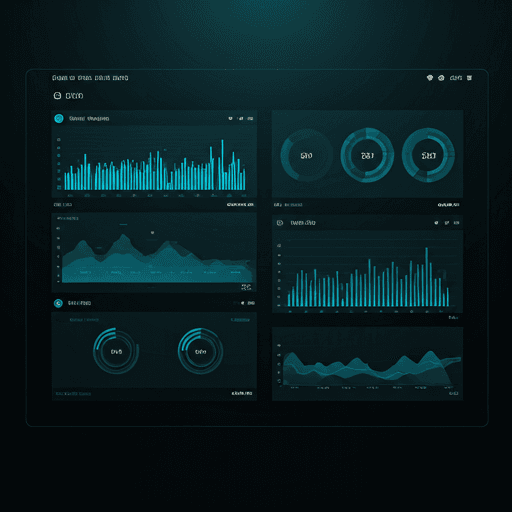This screenshot has height=512, width=512.
Task: Click the right footer link below the ring gauges
Action: point(242,394)
